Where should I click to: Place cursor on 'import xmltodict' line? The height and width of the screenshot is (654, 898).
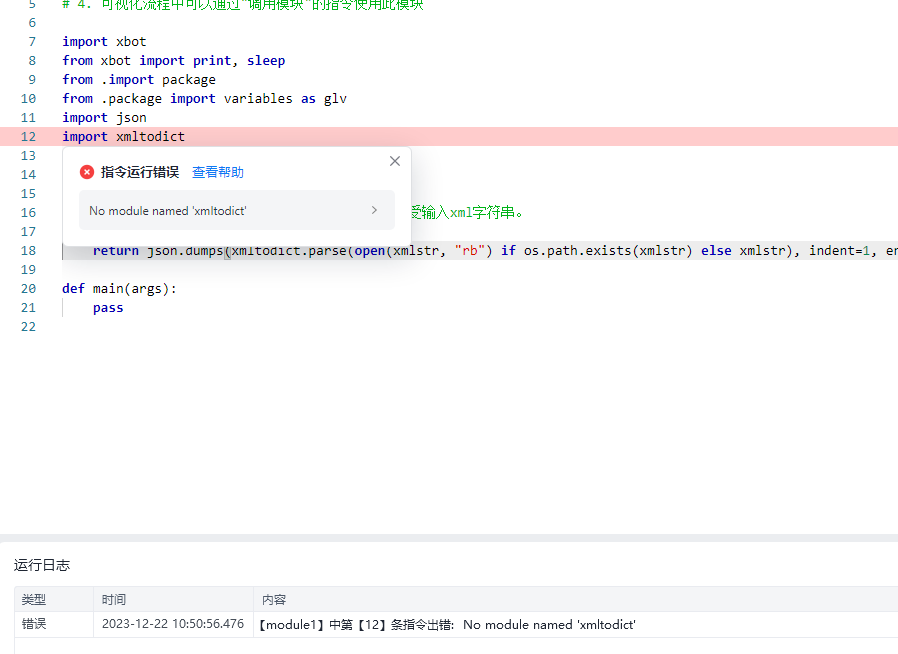pyautogui.click(x=123, y=137)
